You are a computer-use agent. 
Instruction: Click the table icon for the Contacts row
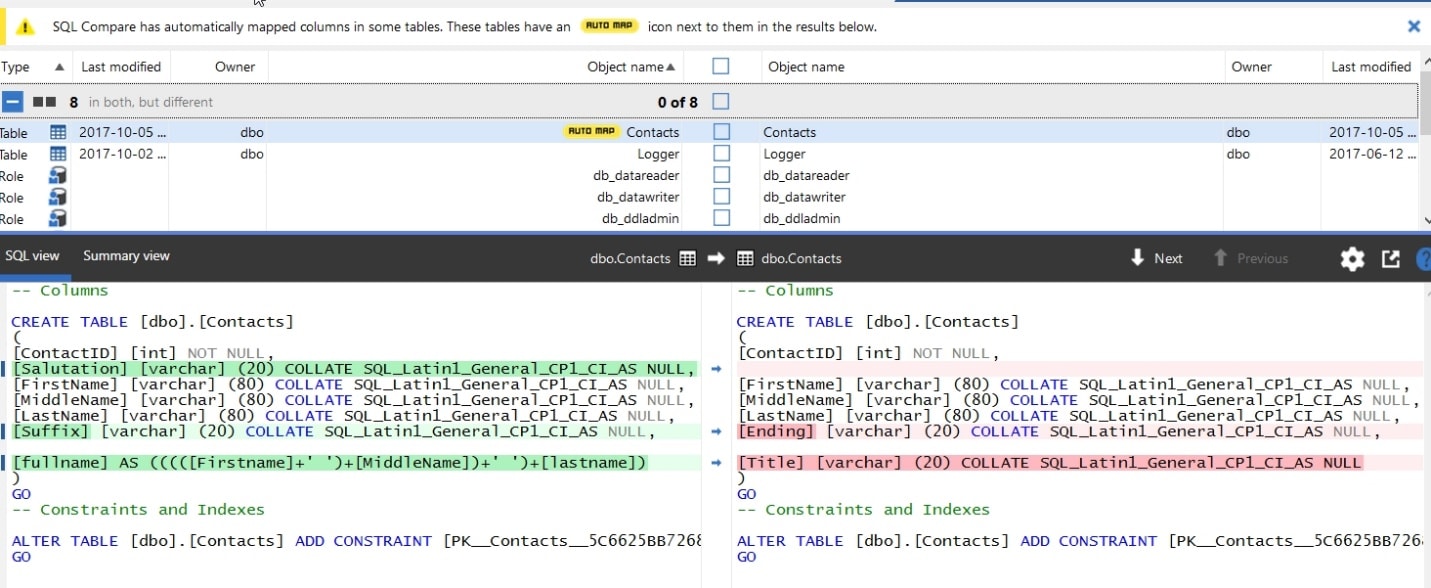pyautogui.click(x=58, y=132)
